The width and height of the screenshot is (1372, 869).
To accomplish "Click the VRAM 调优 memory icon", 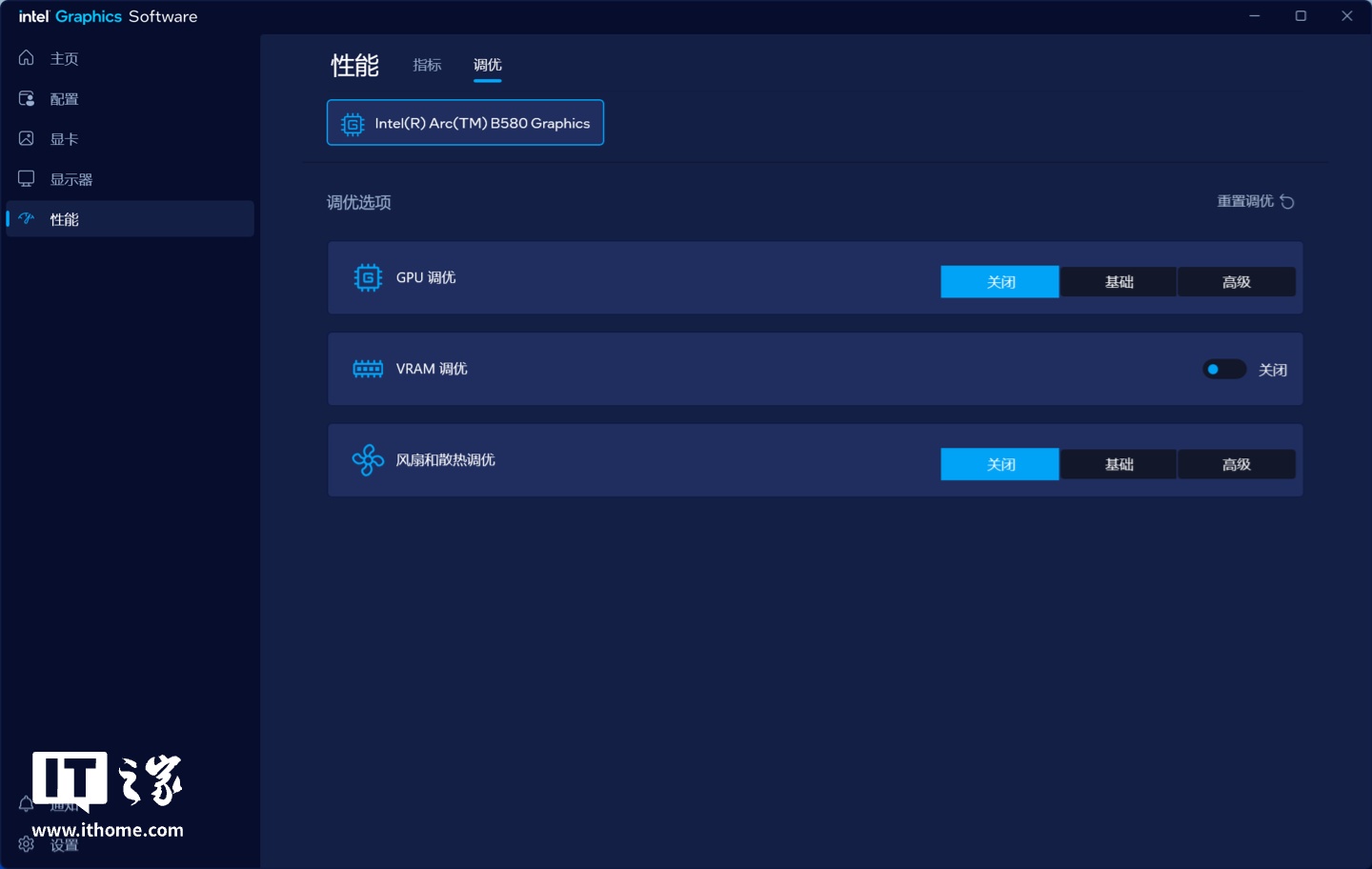I will [368, 369].
